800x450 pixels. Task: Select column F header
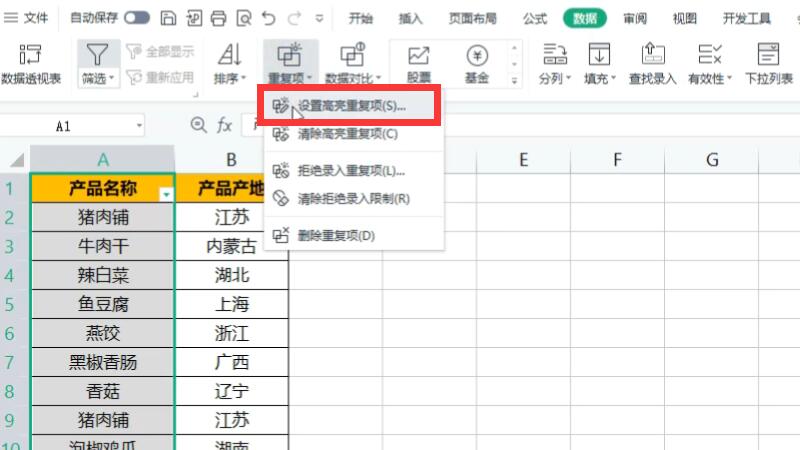pyautogui.click(x=617, y=159)
